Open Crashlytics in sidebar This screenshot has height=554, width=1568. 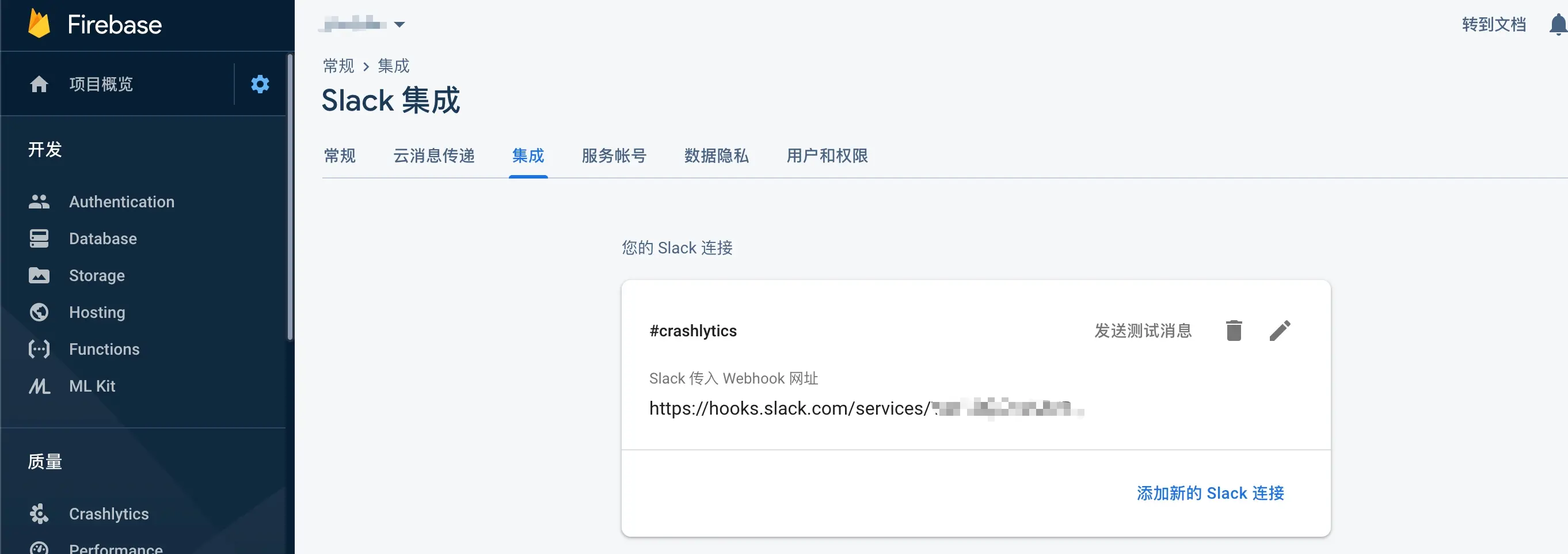click(x=109, y=514)
